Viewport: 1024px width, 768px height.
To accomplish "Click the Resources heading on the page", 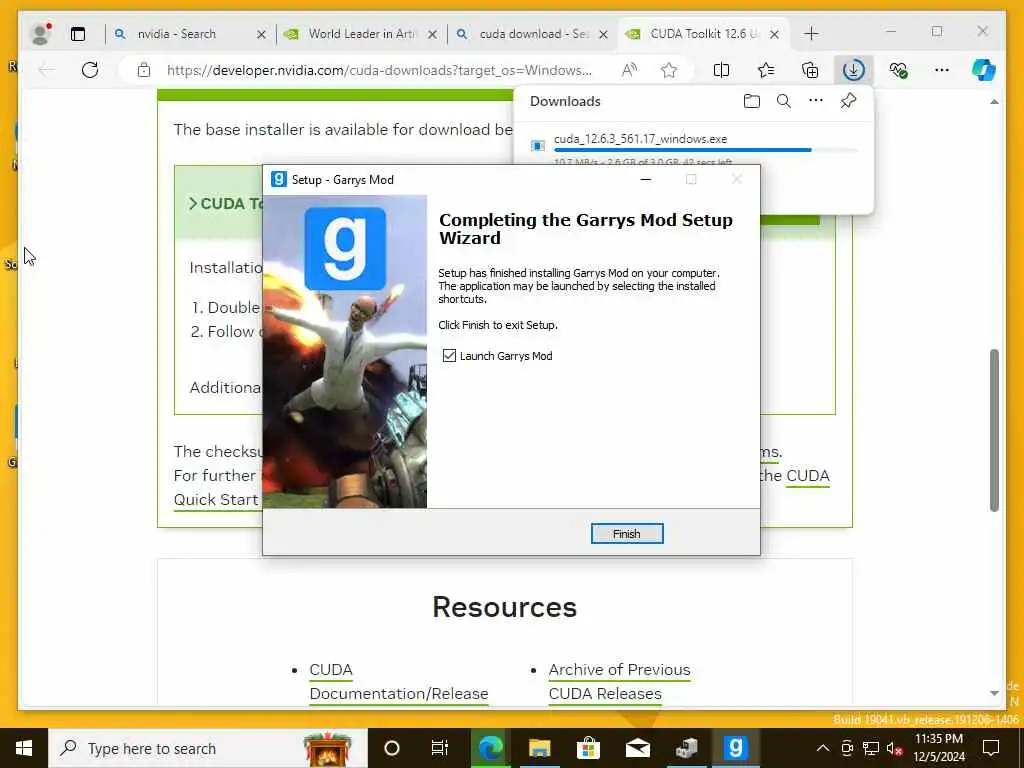I will click(504, 607).
